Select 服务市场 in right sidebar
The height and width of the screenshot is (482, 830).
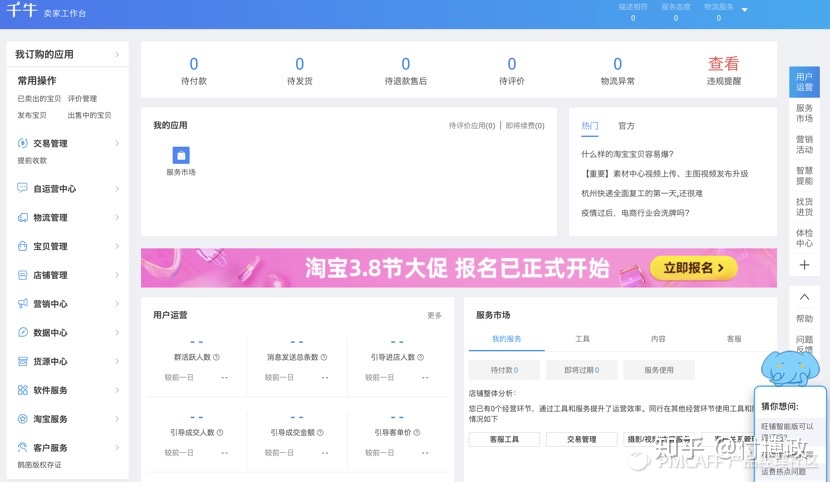804,113
